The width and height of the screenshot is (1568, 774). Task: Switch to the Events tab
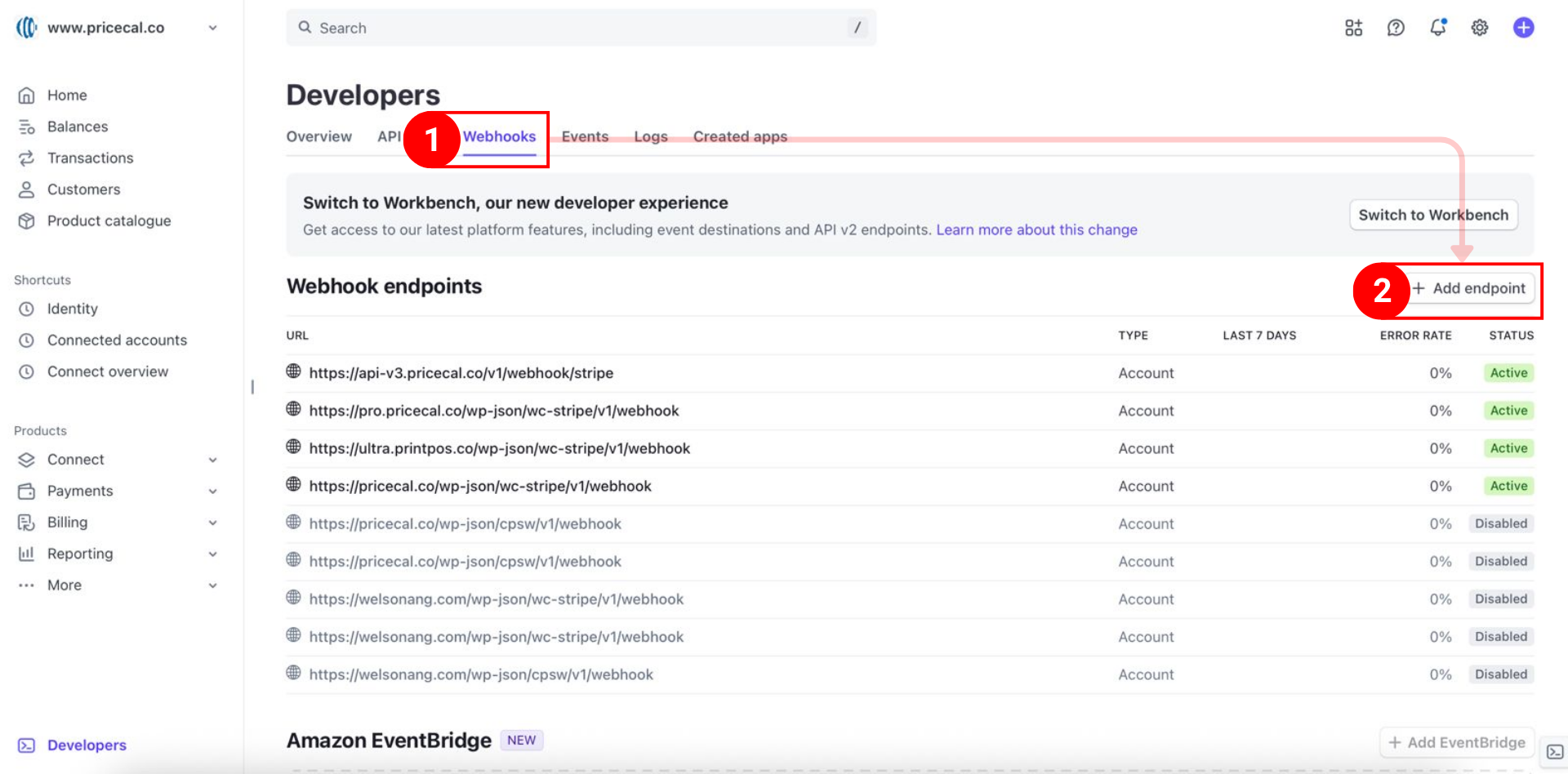(x=585, y=136)
